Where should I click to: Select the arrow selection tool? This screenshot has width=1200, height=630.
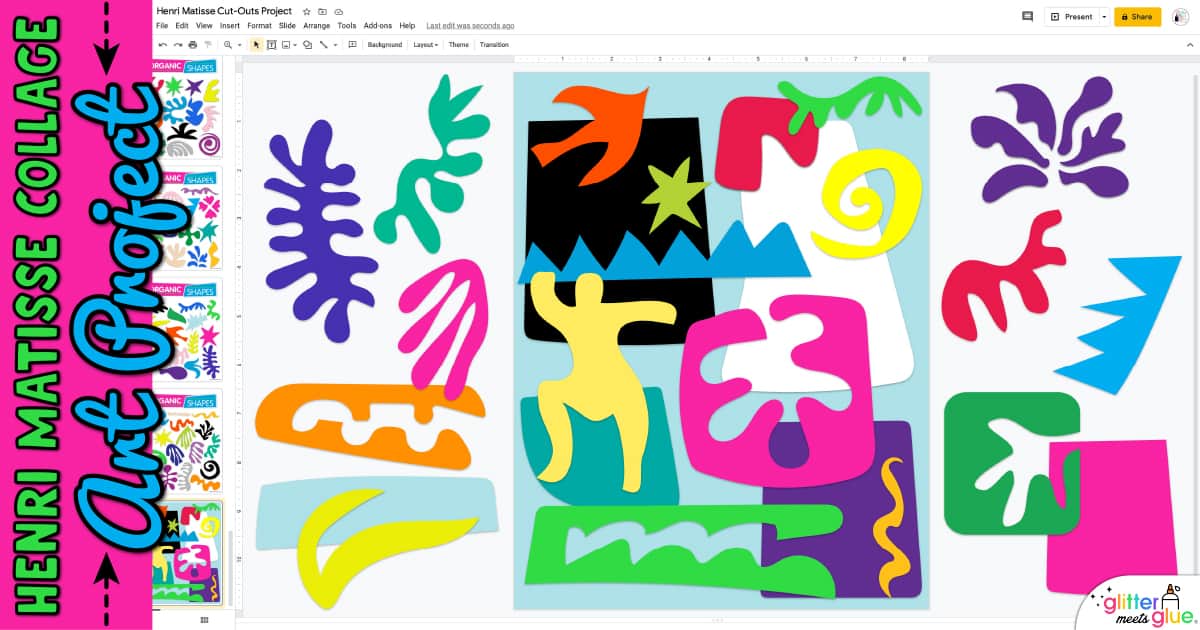256,44
